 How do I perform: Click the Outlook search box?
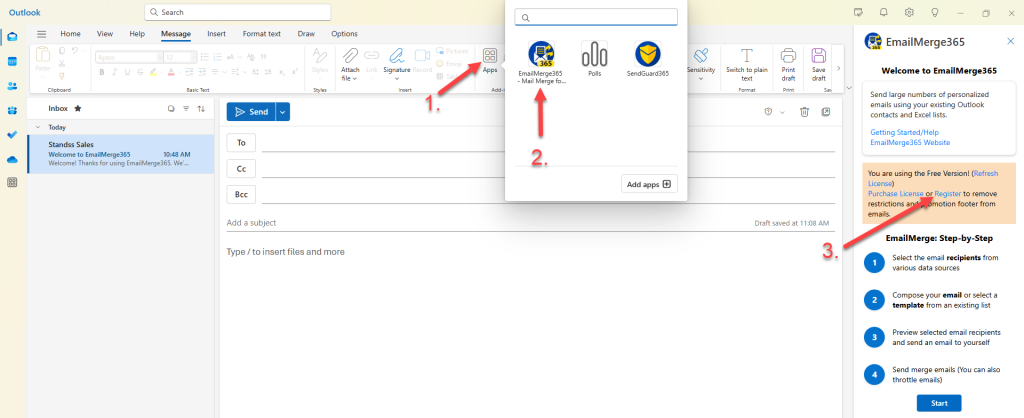pyautogui.click(x=238, y=12)
